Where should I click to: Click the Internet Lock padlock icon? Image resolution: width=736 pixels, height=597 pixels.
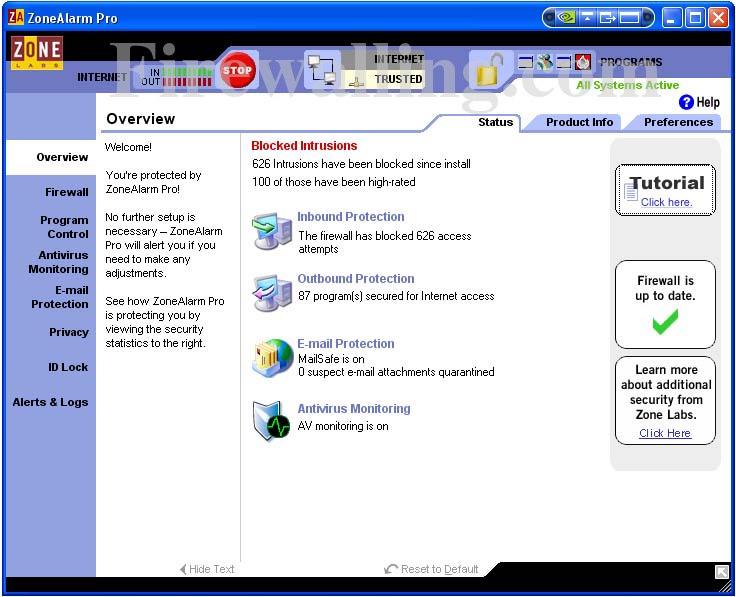(489, 70)
